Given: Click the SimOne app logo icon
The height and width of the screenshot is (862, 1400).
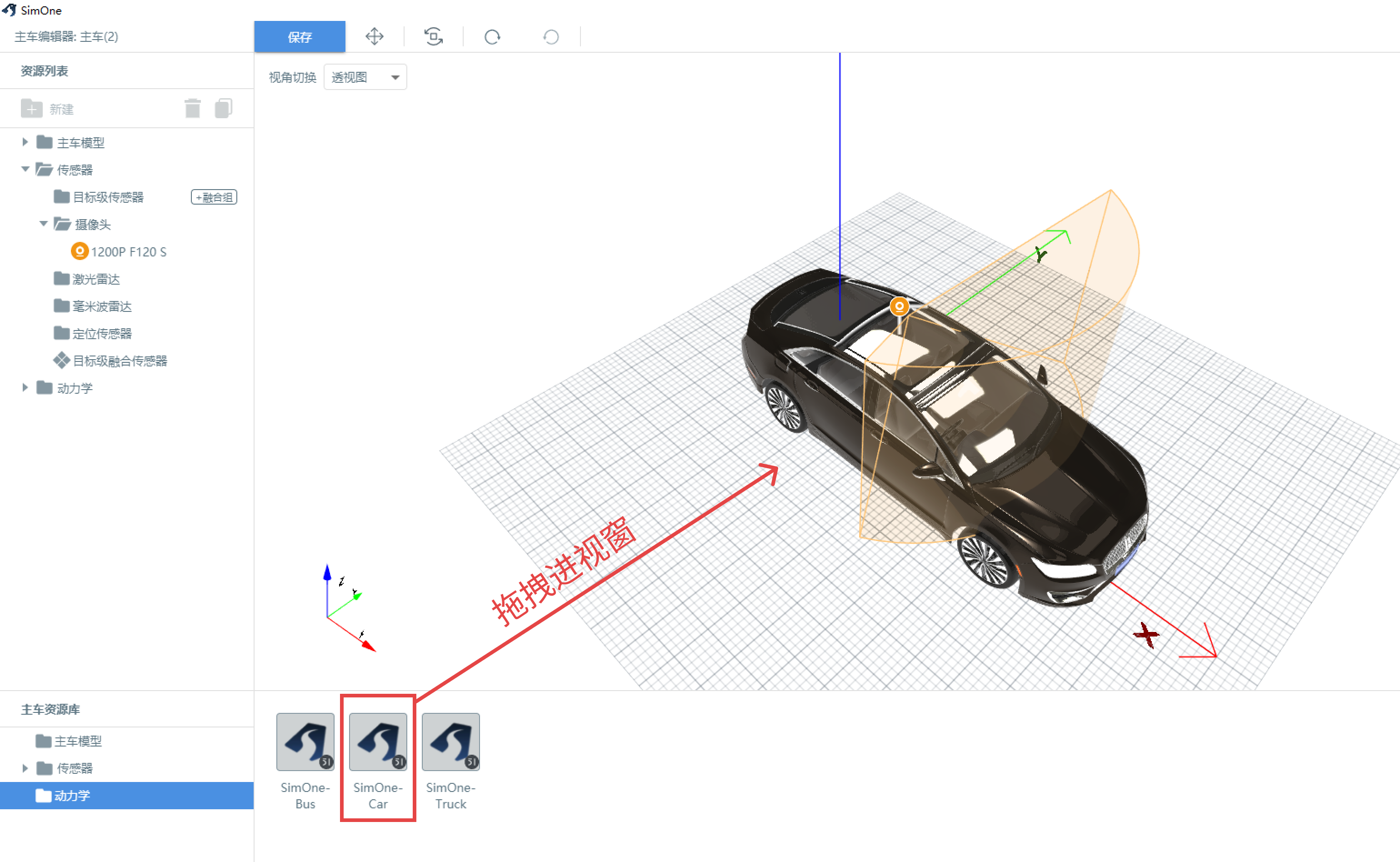Looking at the screenshot, I should 10,10.
